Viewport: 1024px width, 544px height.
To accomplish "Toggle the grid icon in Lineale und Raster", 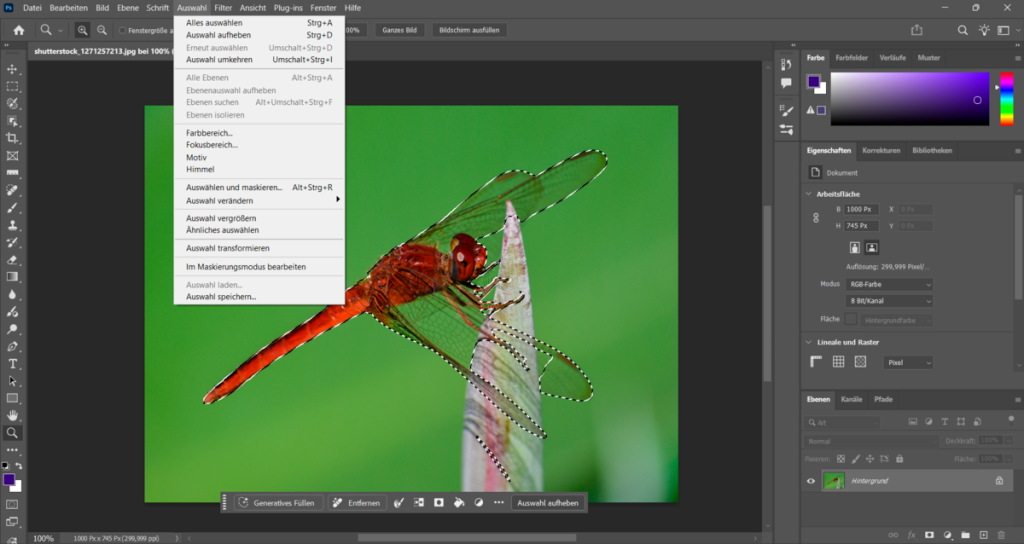I will pos(839,362).
